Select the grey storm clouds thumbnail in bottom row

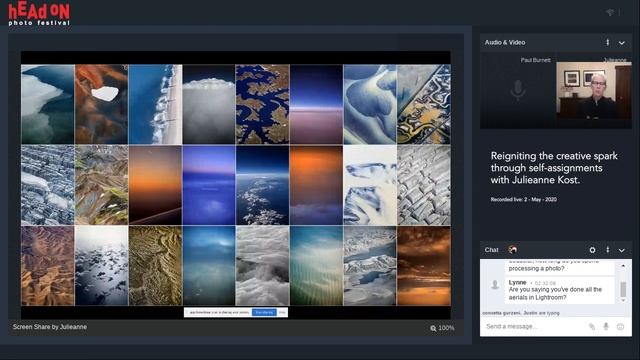(x=262, y=266)
